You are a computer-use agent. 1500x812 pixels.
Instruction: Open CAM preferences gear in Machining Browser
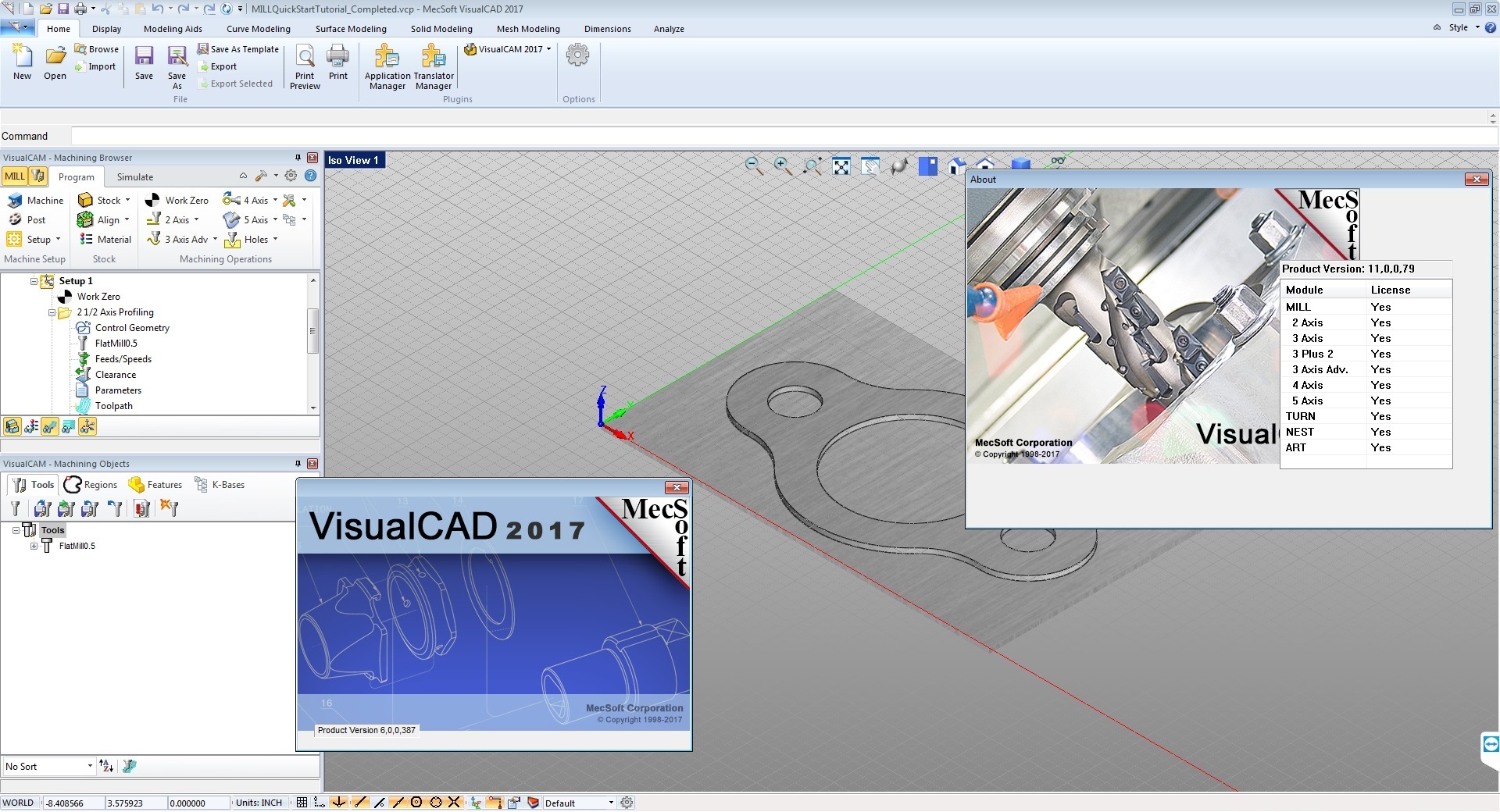(291, 176)
